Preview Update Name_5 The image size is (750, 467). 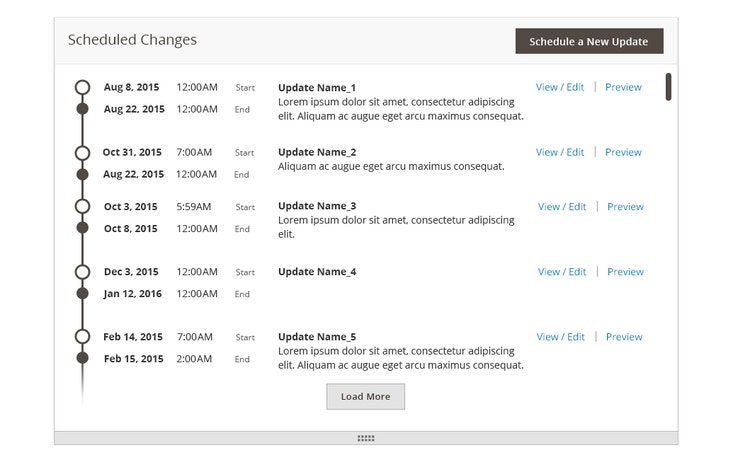tap(623, 337)
